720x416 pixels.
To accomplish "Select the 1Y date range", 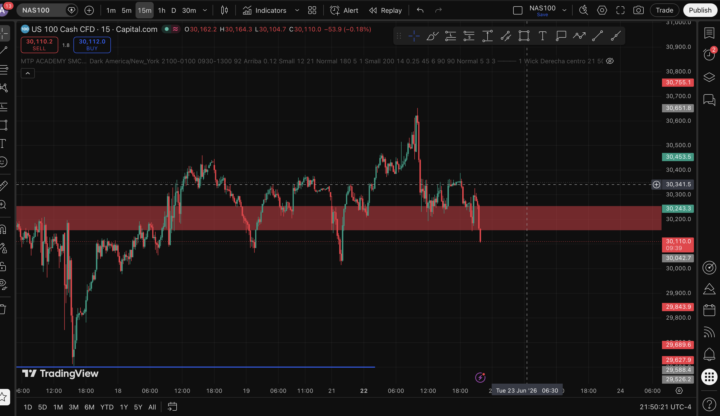I will [x=124, y=407].
